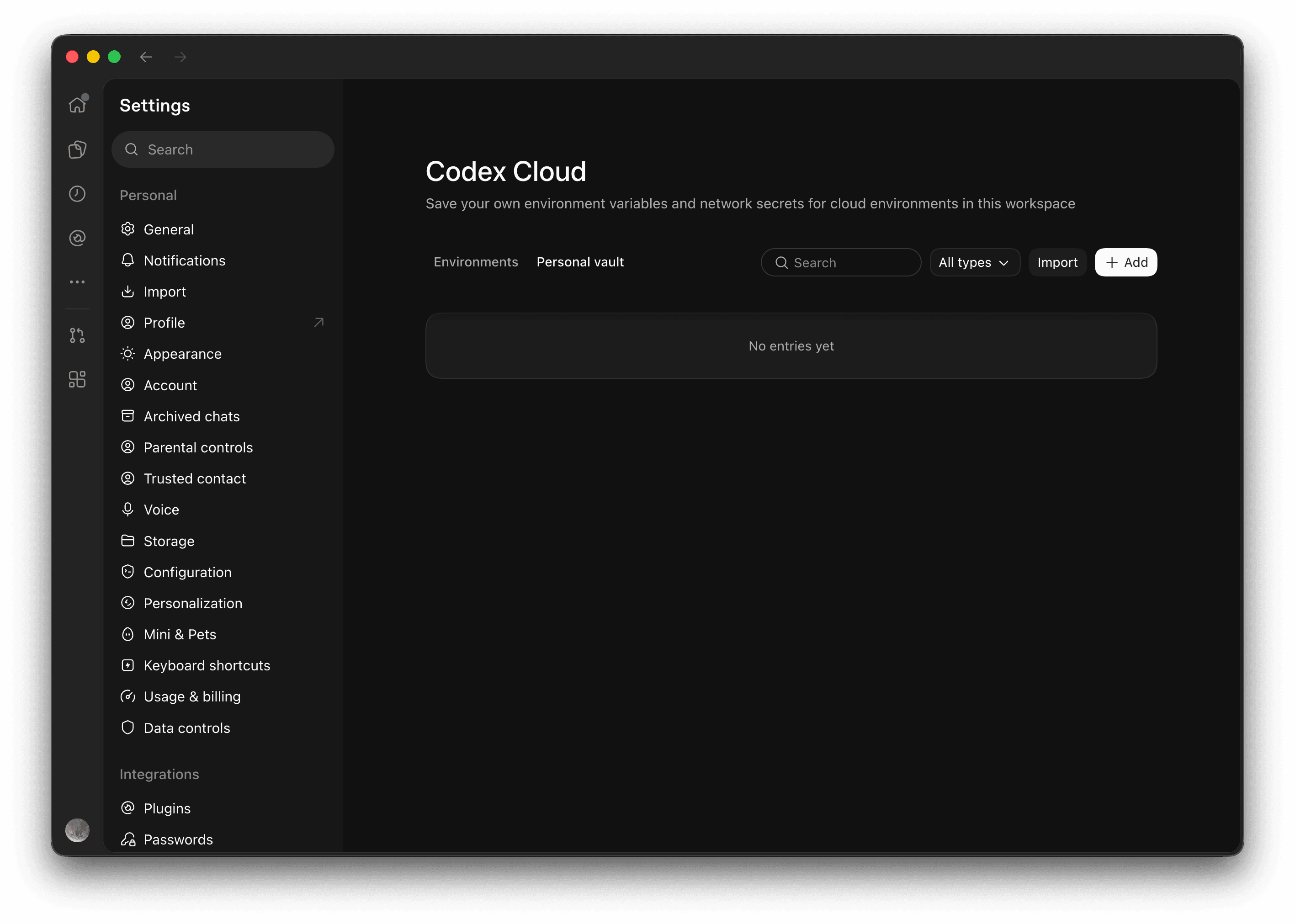Open Personalization settings
Image resolution: width=1295 pixels, height=924 pixels.
coord(223,603)
